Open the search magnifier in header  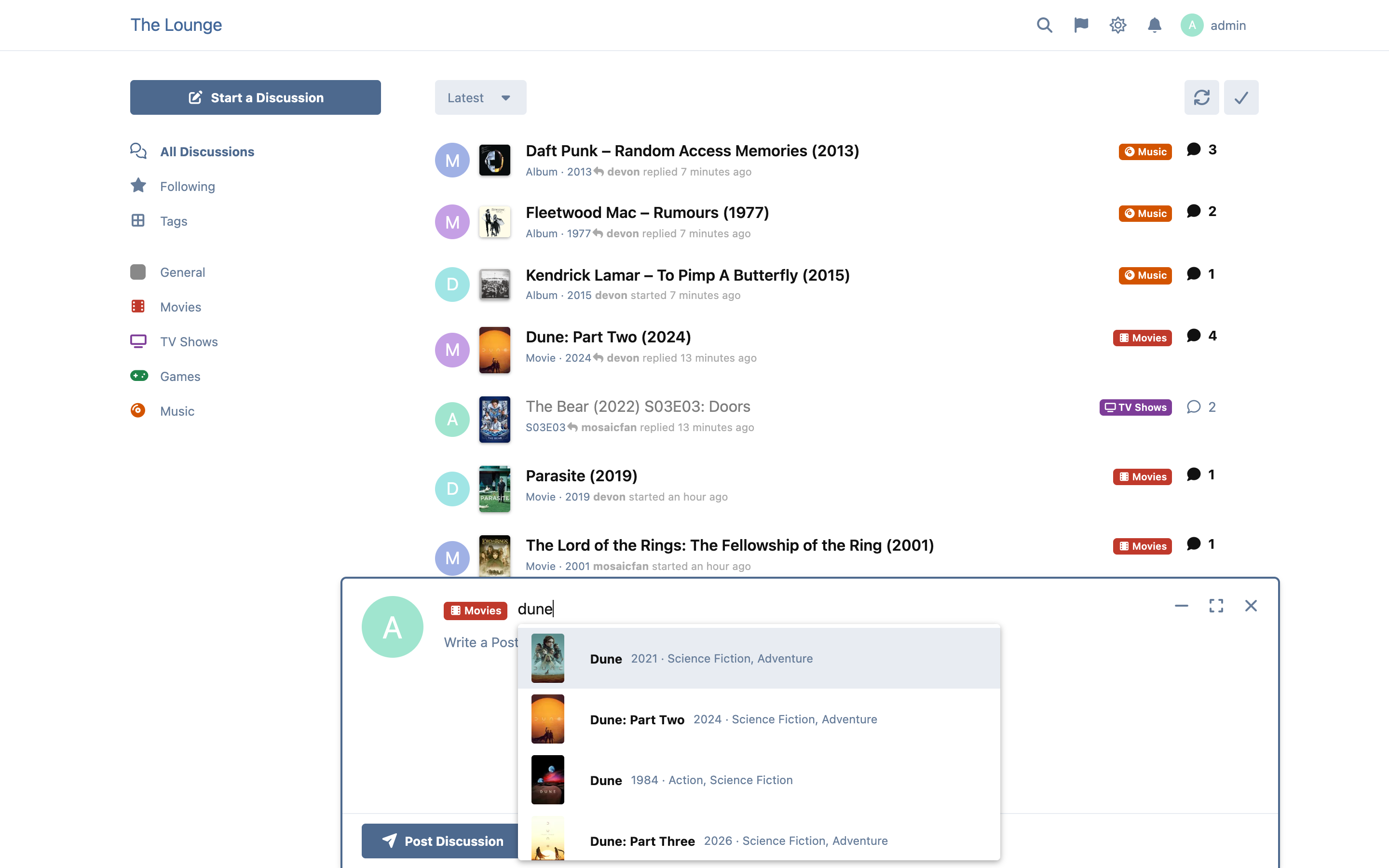coord(1045,25)
